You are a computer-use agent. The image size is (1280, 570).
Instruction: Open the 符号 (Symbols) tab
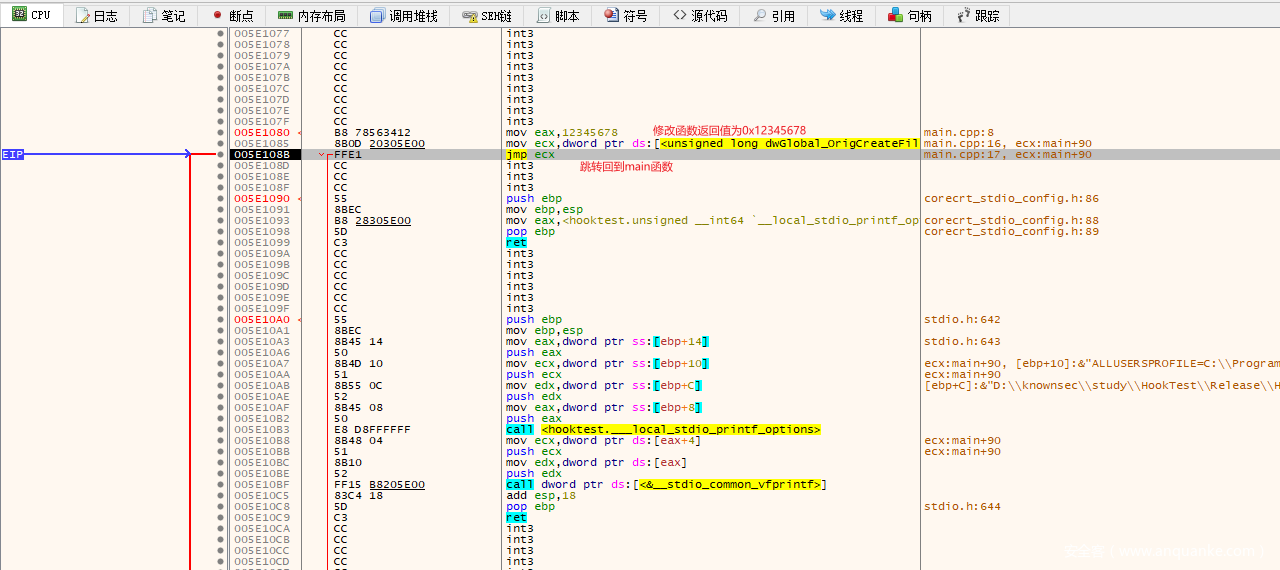pyautogui.click(x=626, y=15)
